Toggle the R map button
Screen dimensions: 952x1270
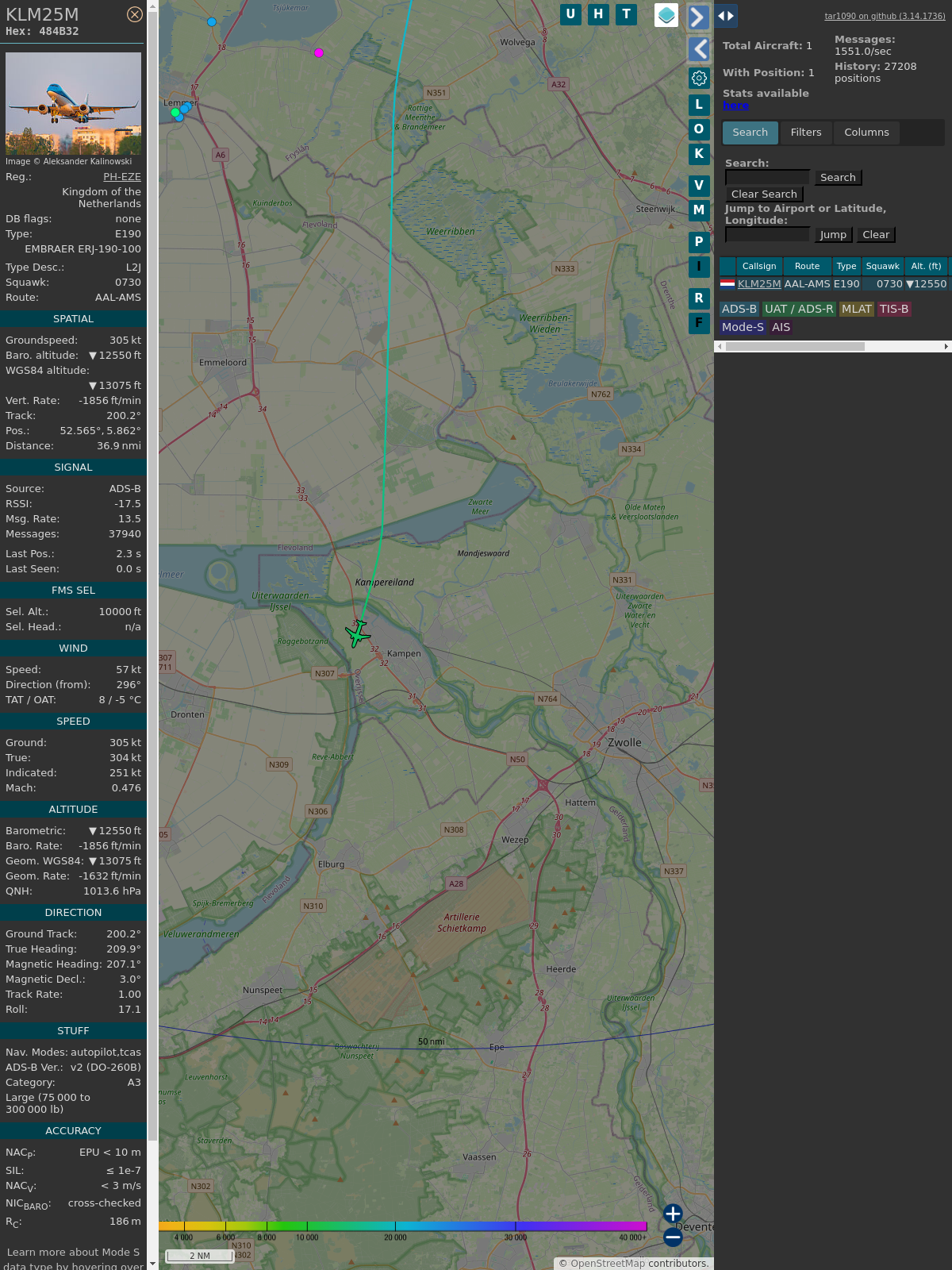click(699, 298)
